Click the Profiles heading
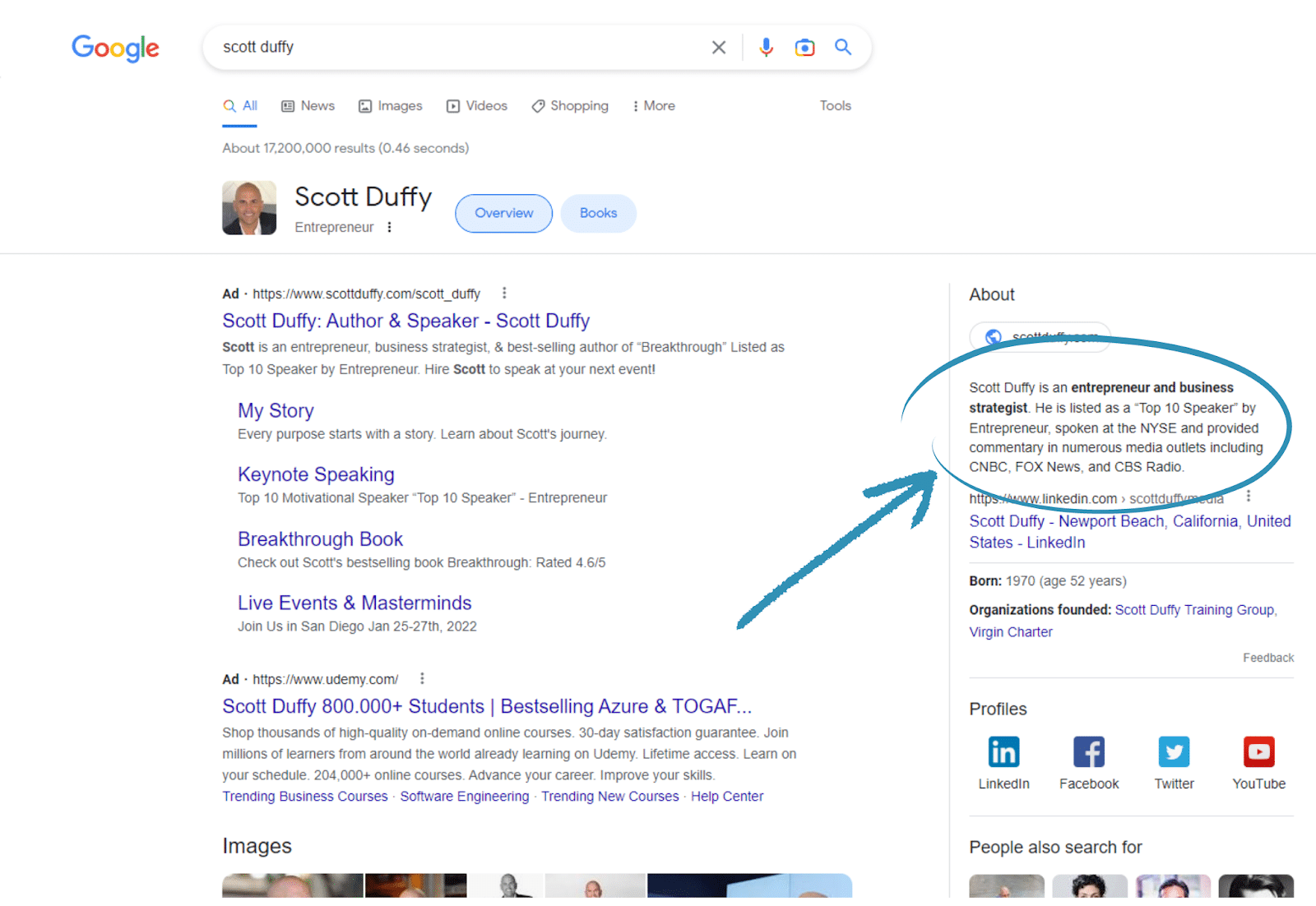 click(x=998, y=709)
